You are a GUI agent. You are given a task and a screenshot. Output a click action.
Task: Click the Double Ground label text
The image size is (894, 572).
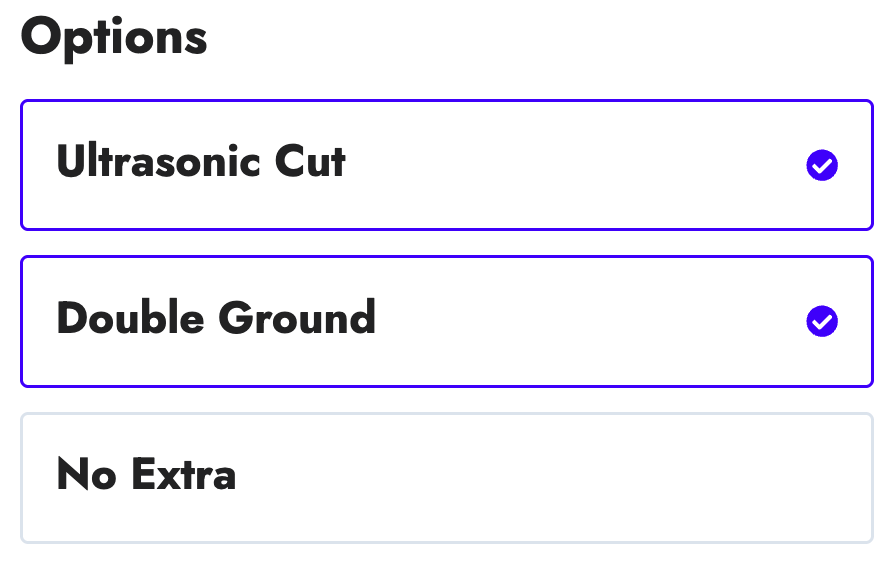(x=216, y=317)
